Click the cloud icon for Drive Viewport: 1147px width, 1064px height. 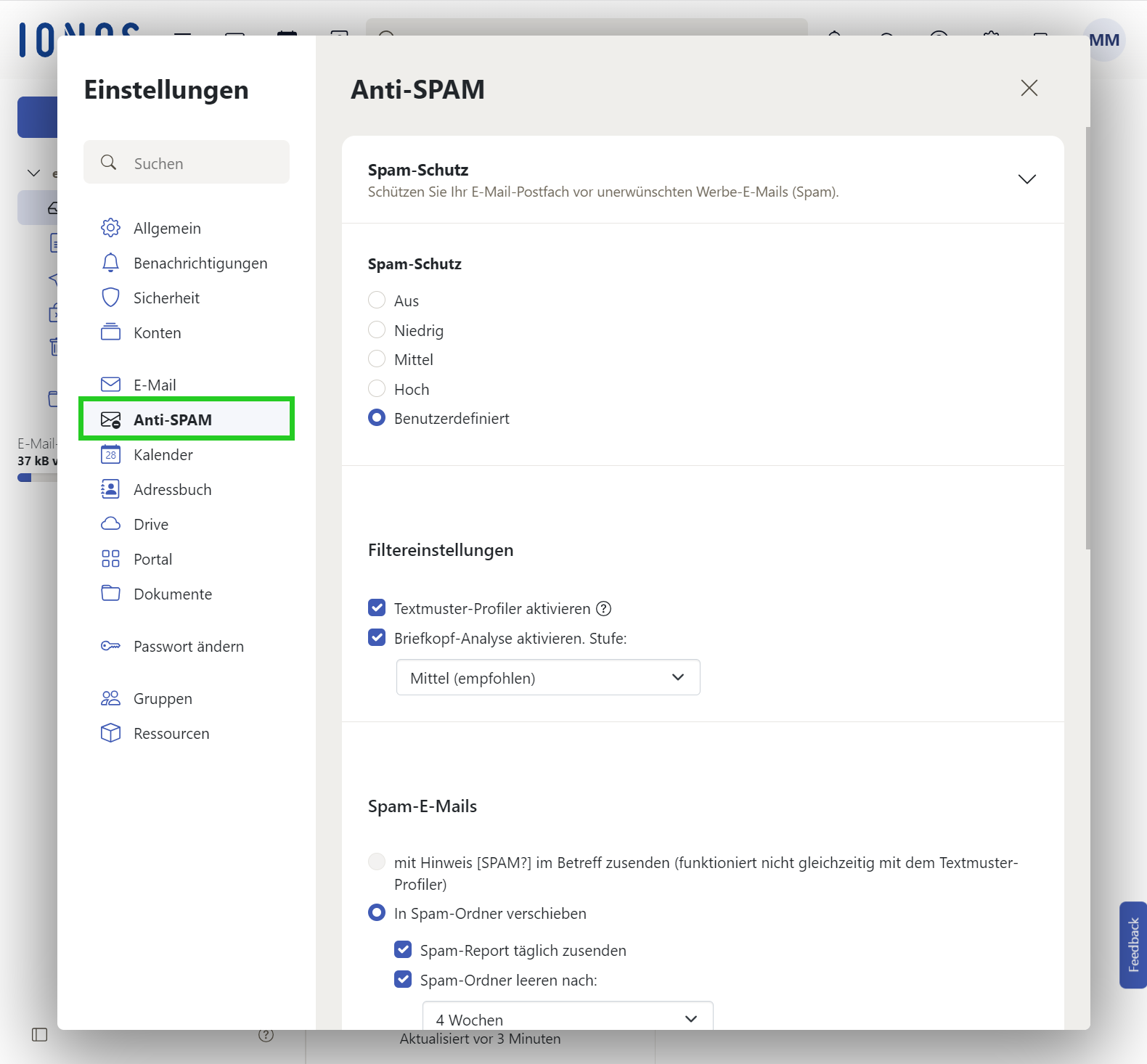click(110, 524)
